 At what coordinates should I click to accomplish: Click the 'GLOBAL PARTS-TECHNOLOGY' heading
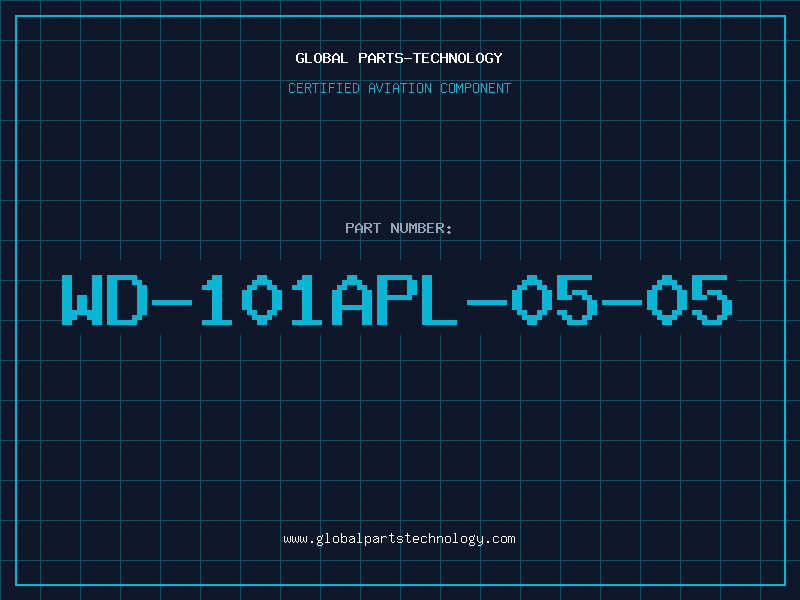(x=399, y=58)
